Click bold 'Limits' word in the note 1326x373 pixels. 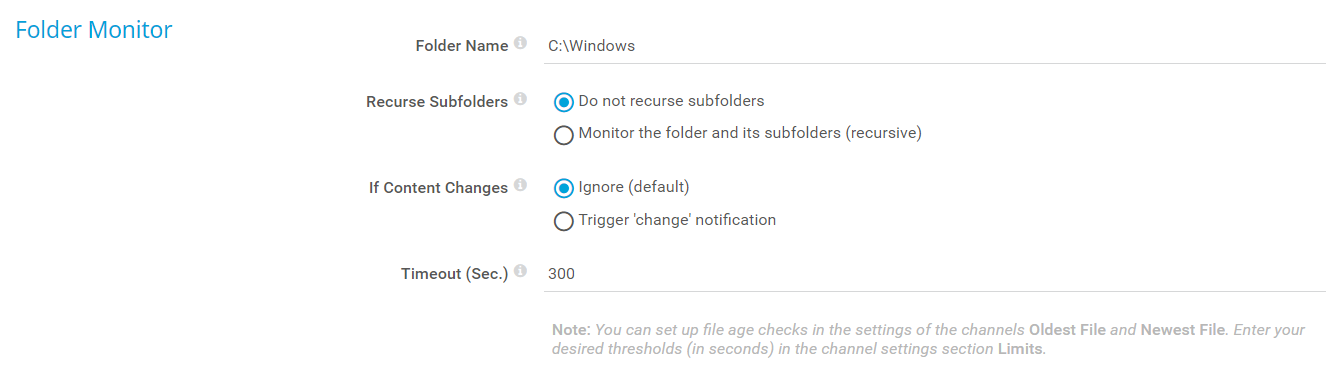1021,349
